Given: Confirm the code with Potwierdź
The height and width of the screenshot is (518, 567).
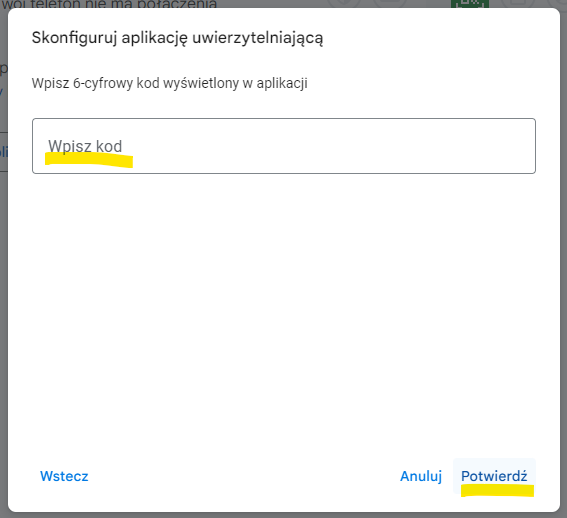Looking at the screenshot, I should point(494,476).
